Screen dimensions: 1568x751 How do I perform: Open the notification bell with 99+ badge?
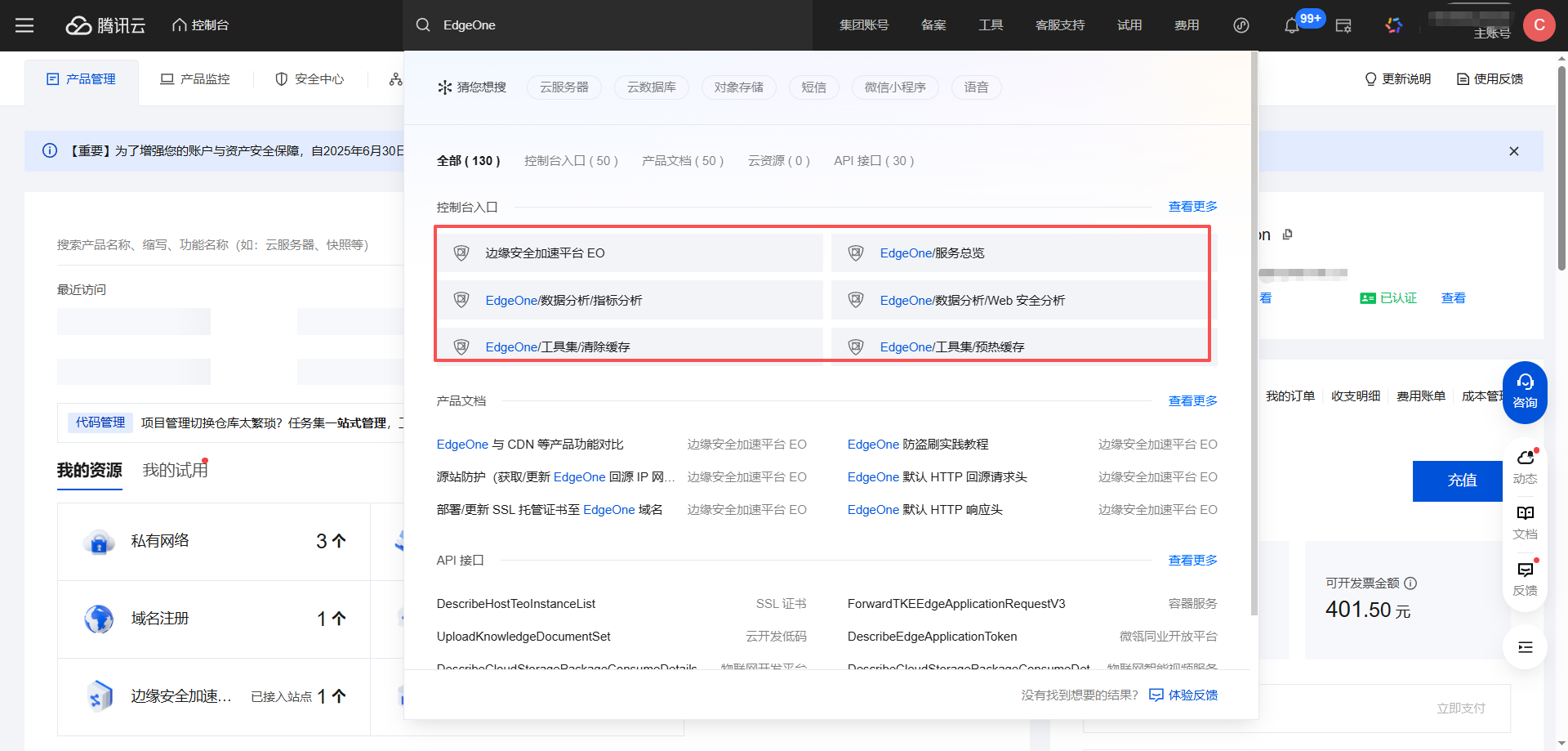(1292, 26)
